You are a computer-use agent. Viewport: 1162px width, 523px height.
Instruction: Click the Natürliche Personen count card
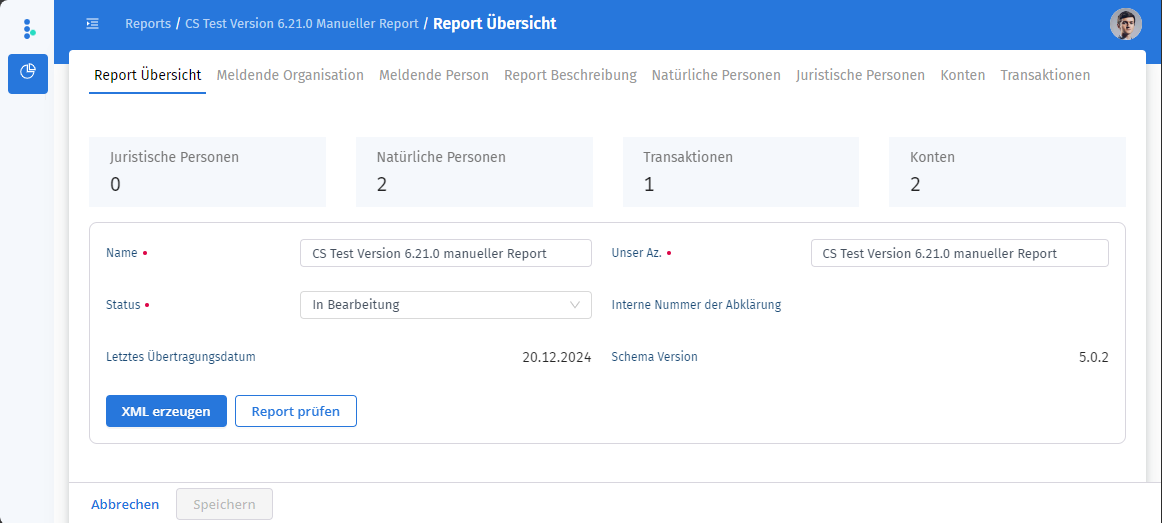point(474,172)
